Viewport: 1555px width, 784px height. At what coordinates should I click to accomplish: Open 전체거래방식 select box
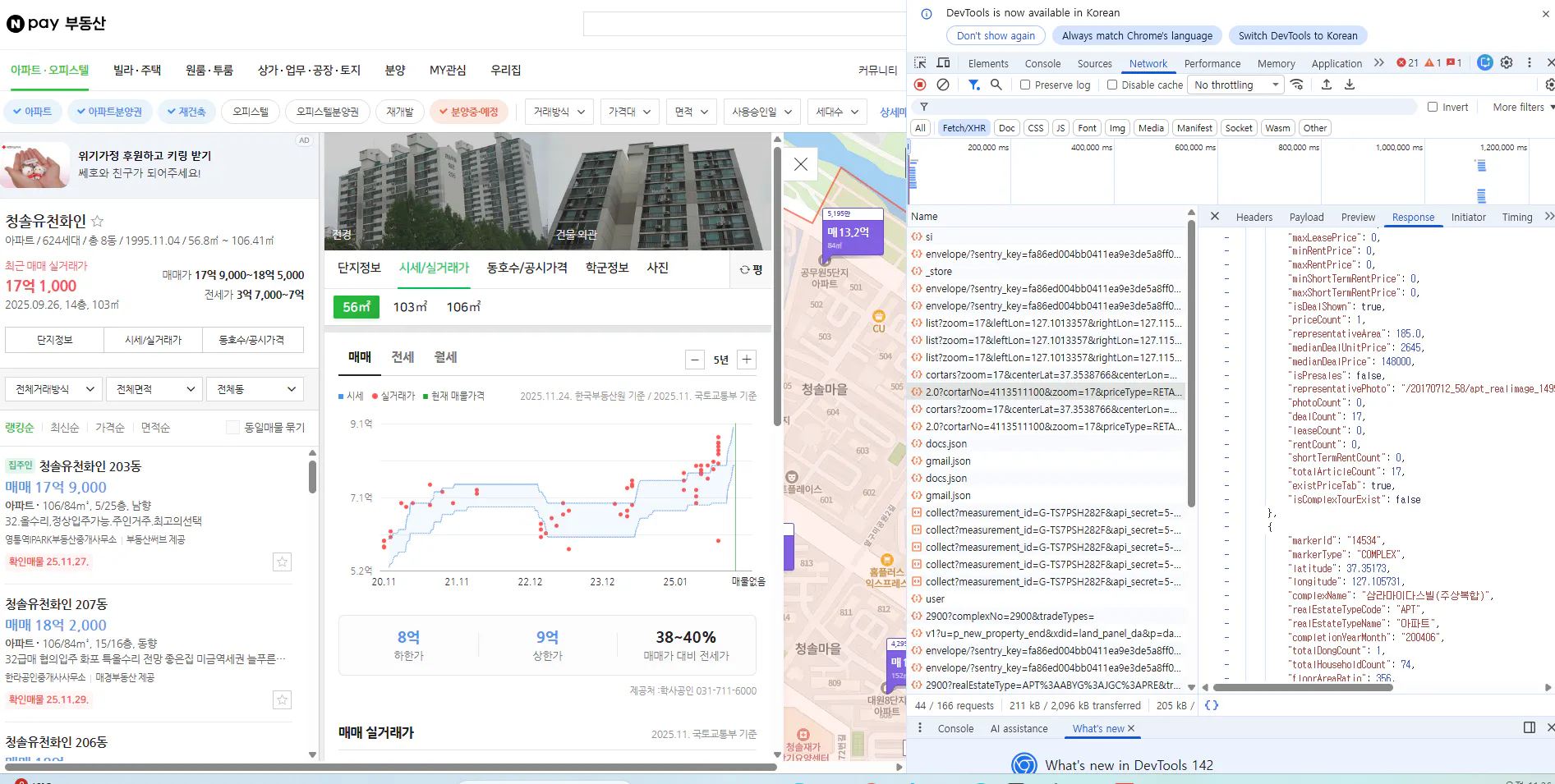[55, 389]
